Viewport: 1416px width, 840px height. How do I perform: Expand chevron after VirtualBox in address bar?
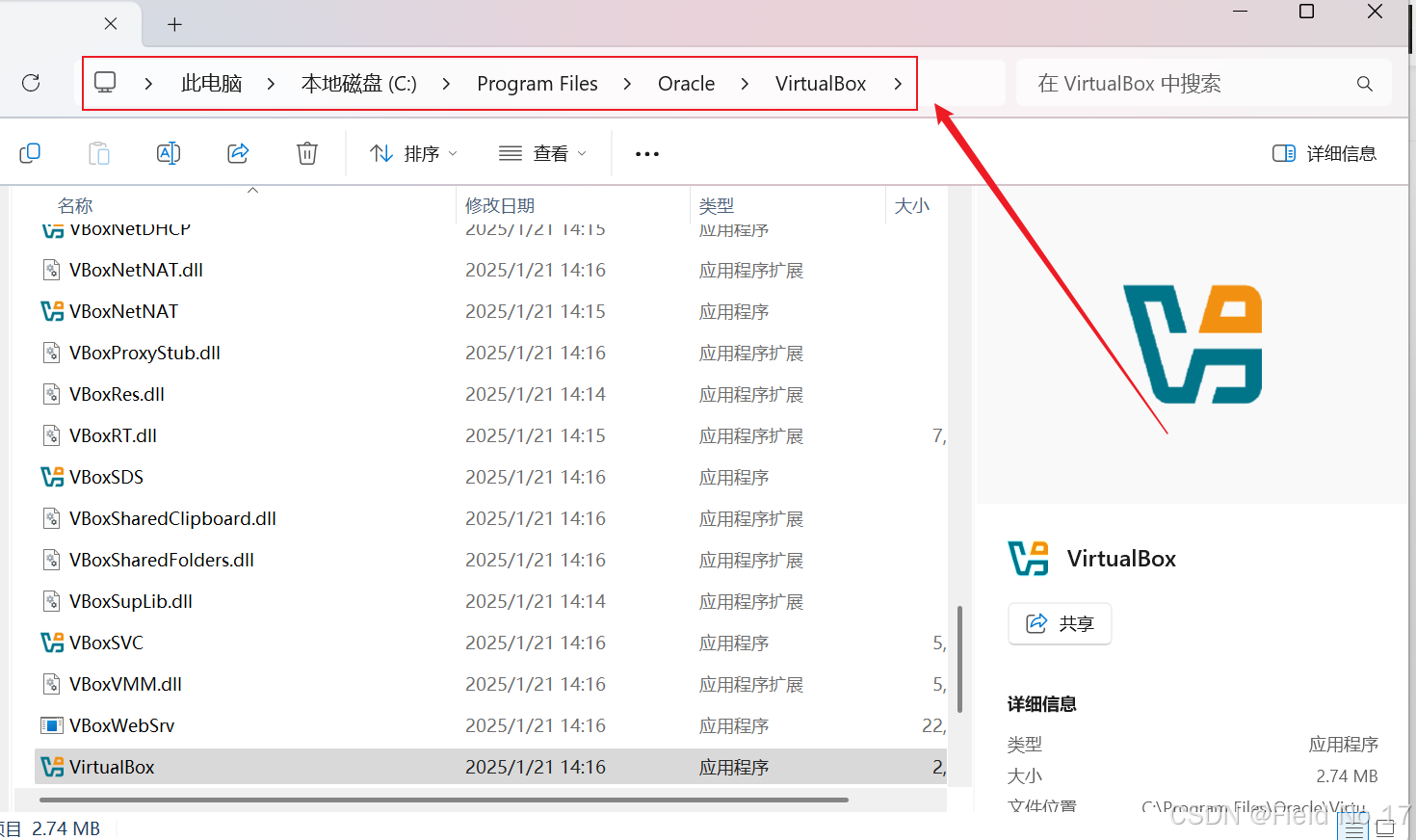point(897,84)
